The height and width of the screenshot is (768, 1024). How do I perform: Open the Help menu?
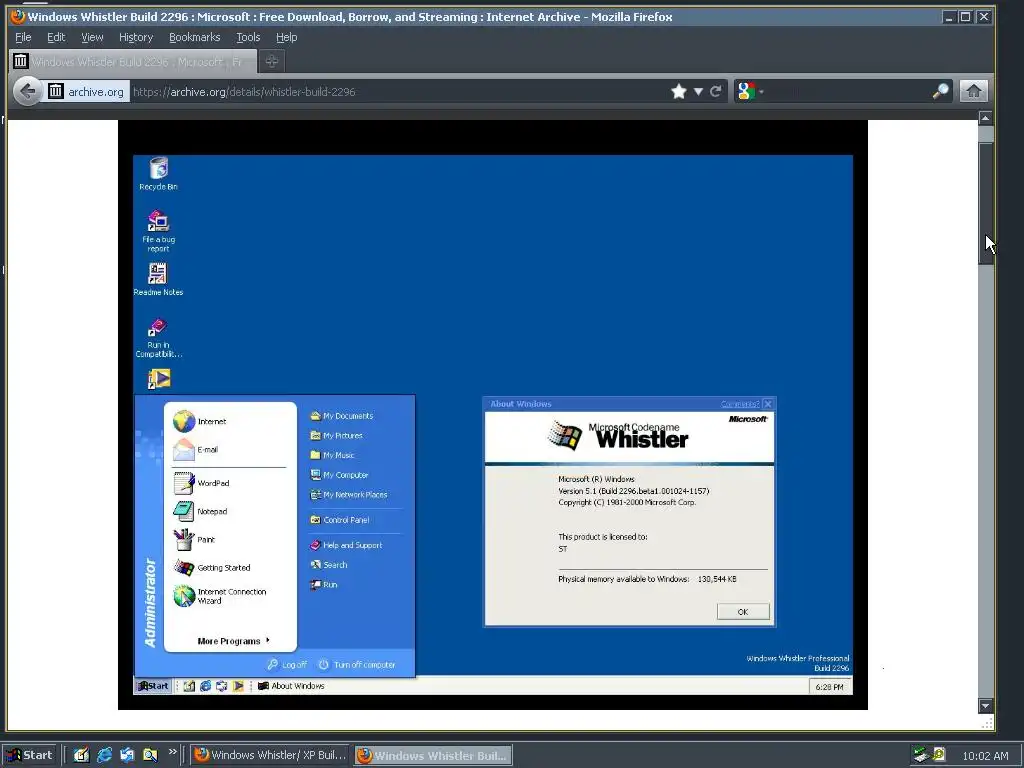(x=286, y=37)
